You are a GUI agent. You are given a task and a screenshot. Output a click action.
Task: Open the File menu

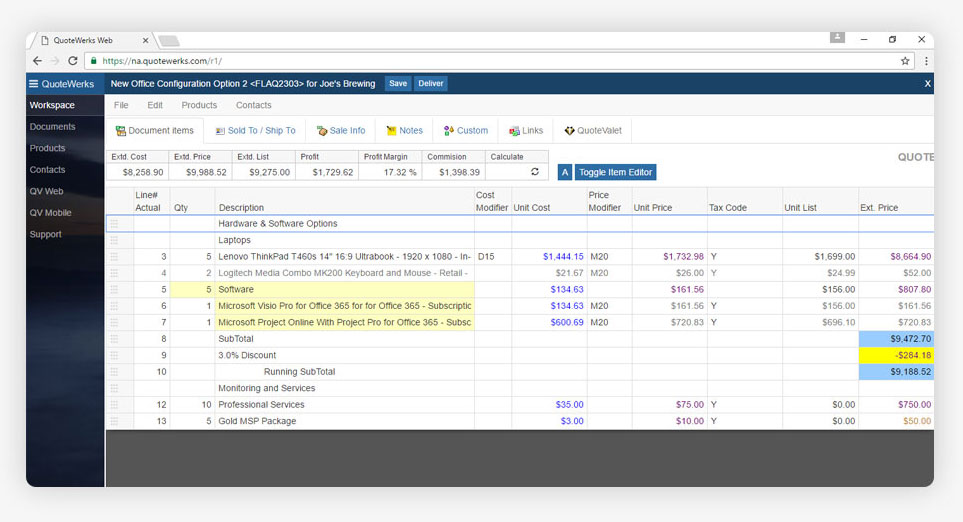(x=121, y=105)
